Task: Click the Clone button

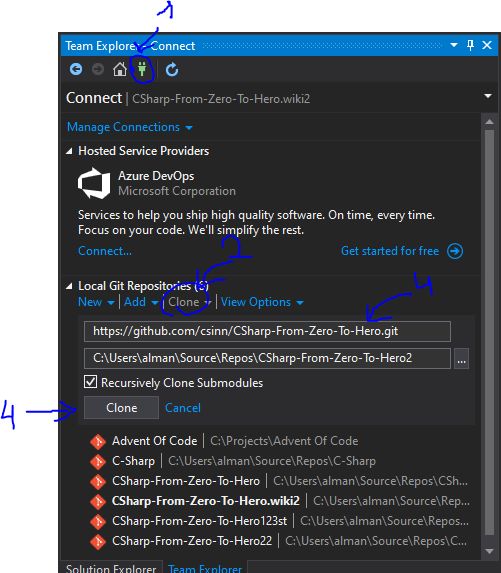Action: (121, 408)
